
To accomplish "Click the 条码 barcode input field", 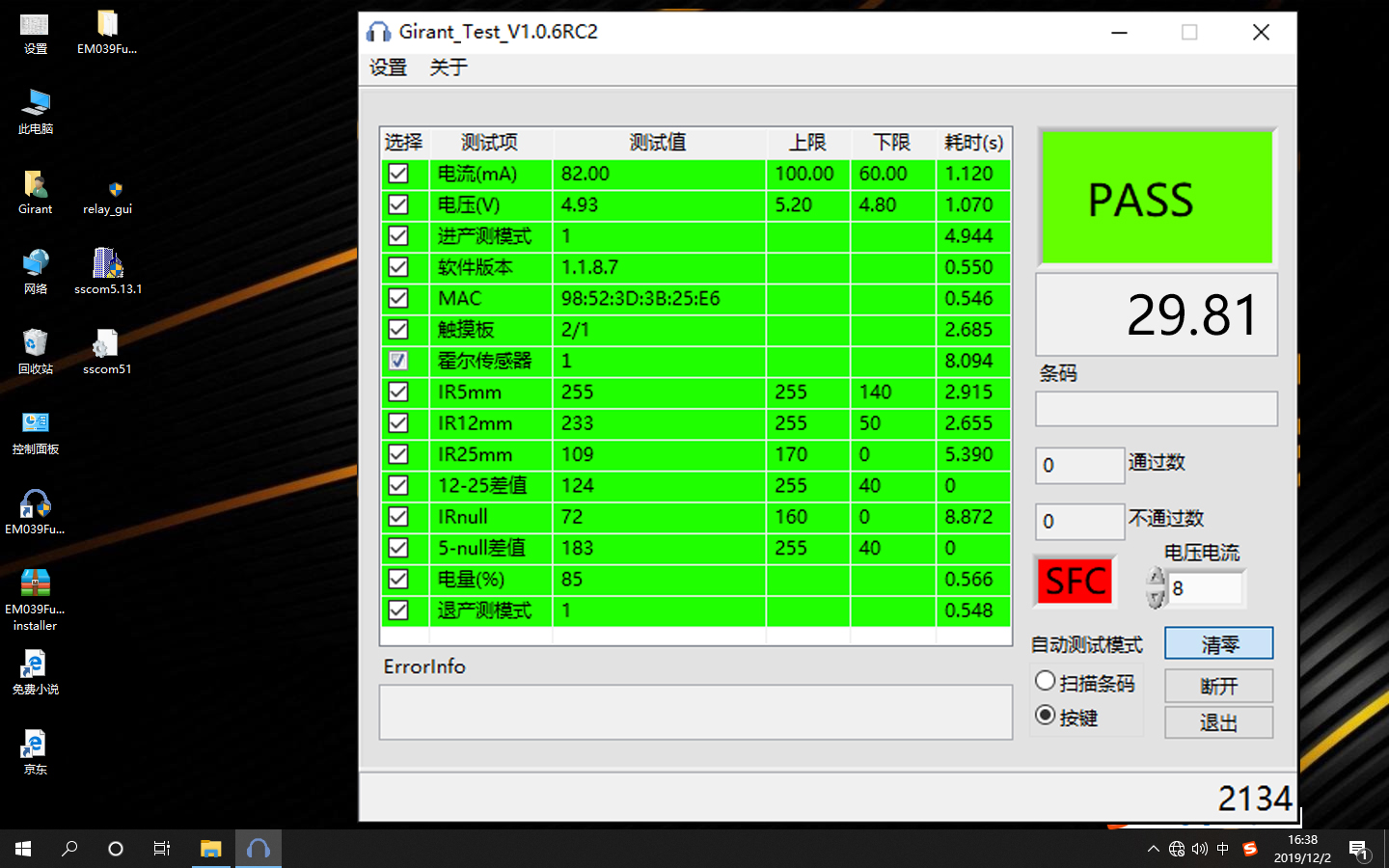I will [x=1156, y=409].
